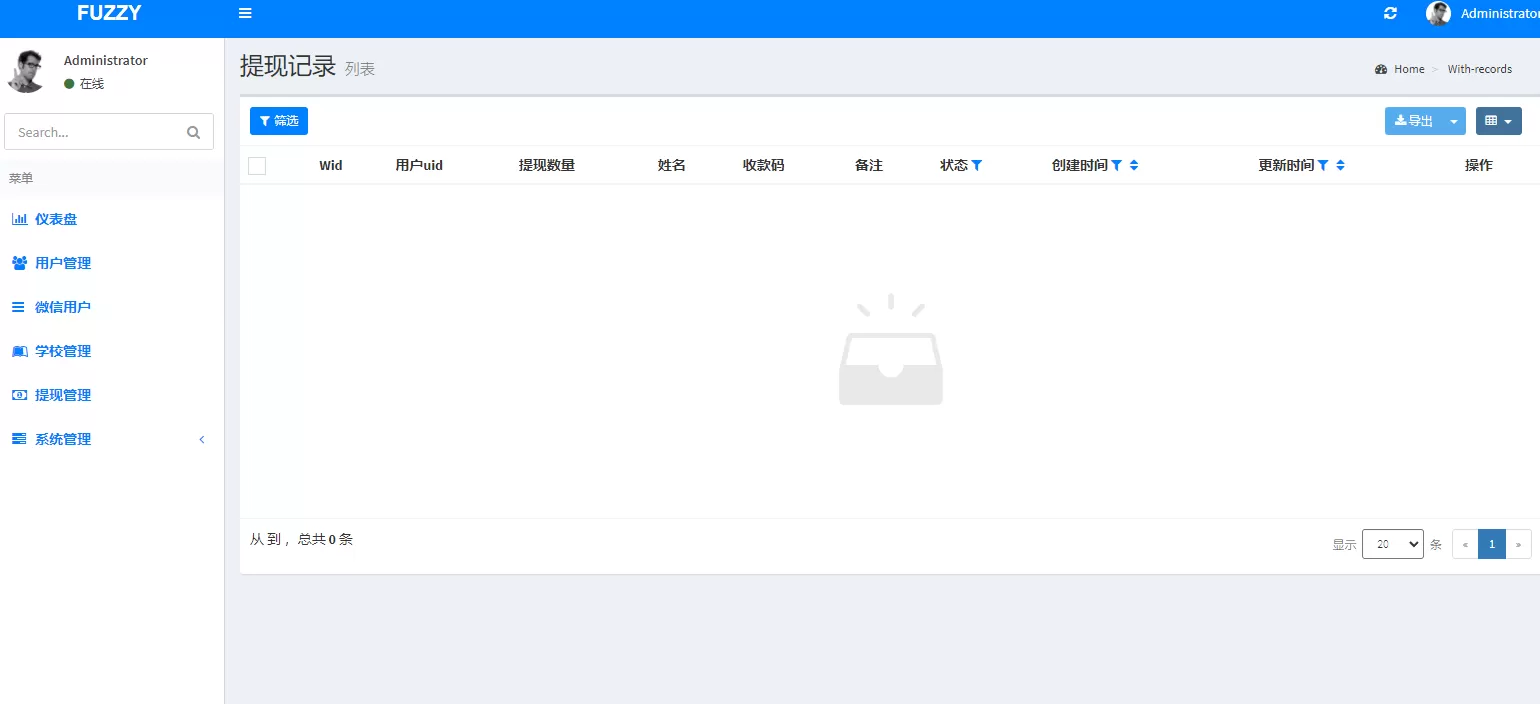Click the search magnifier icon in sidebar
1540x704 pixels.
(x=192, y=131)
